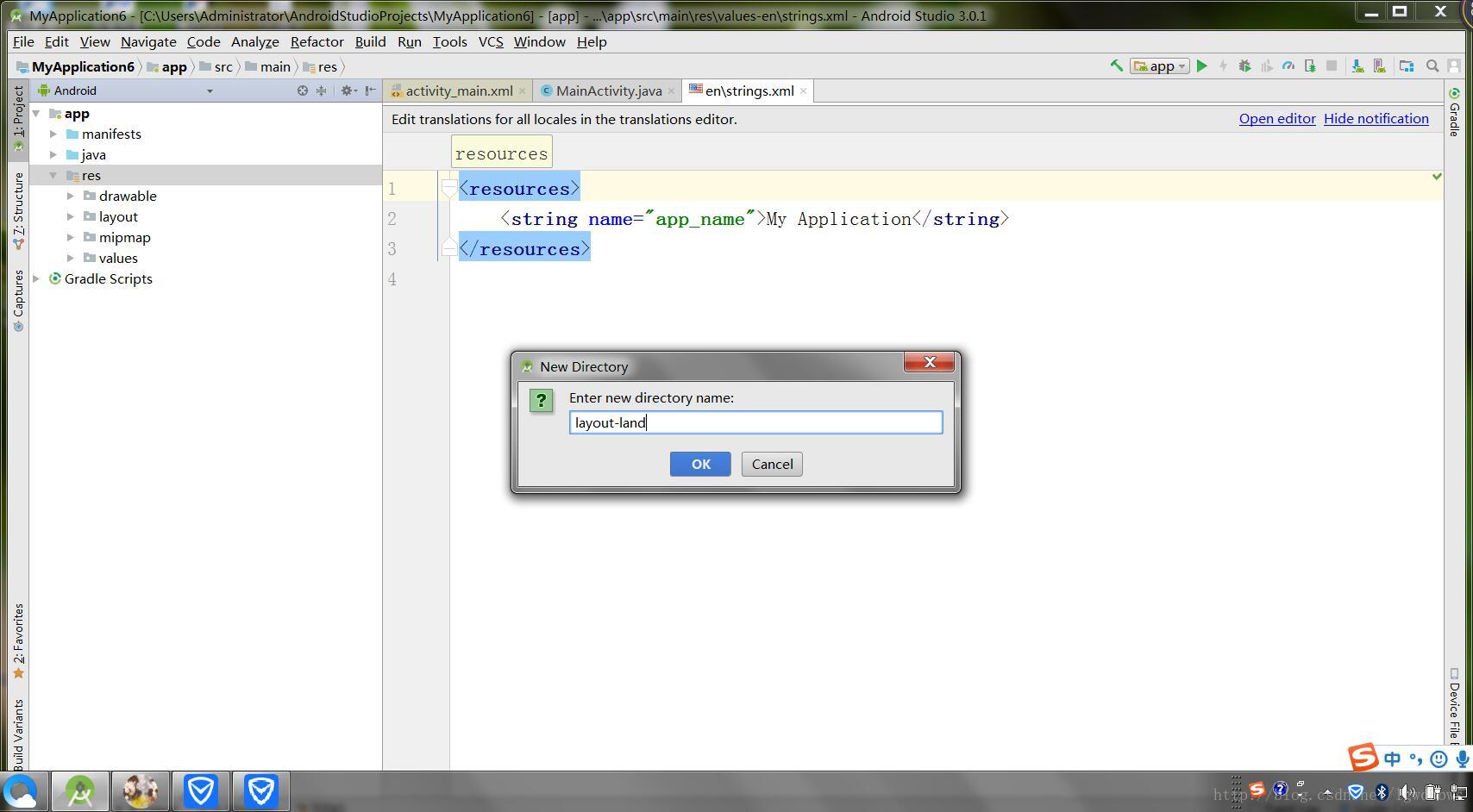Close the MainActivity.java tab

(671, 91)
